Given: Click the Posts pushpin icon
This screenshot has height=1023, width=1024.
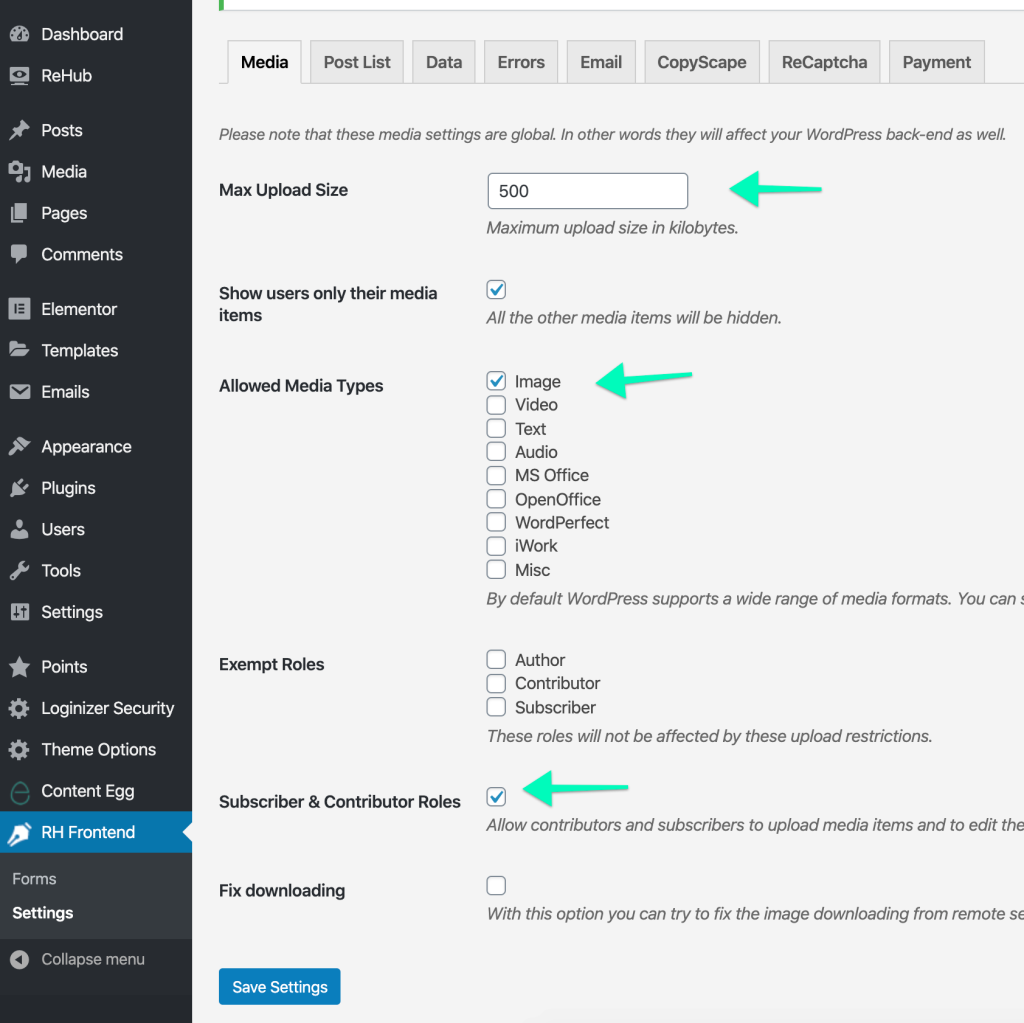Looking at the screenshot, I should click(19, 130).
